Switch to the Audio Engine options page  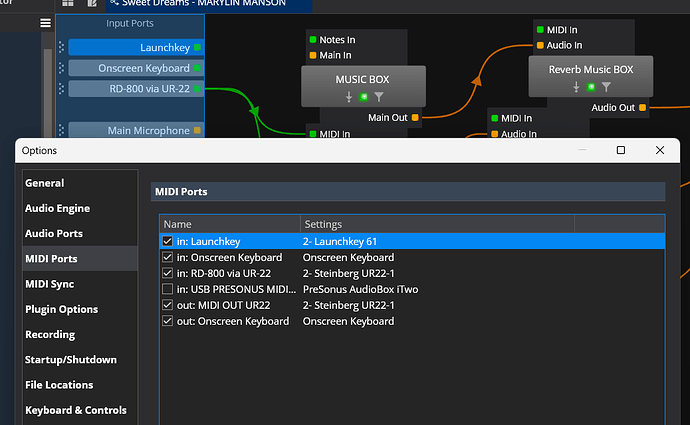(57, 208)
